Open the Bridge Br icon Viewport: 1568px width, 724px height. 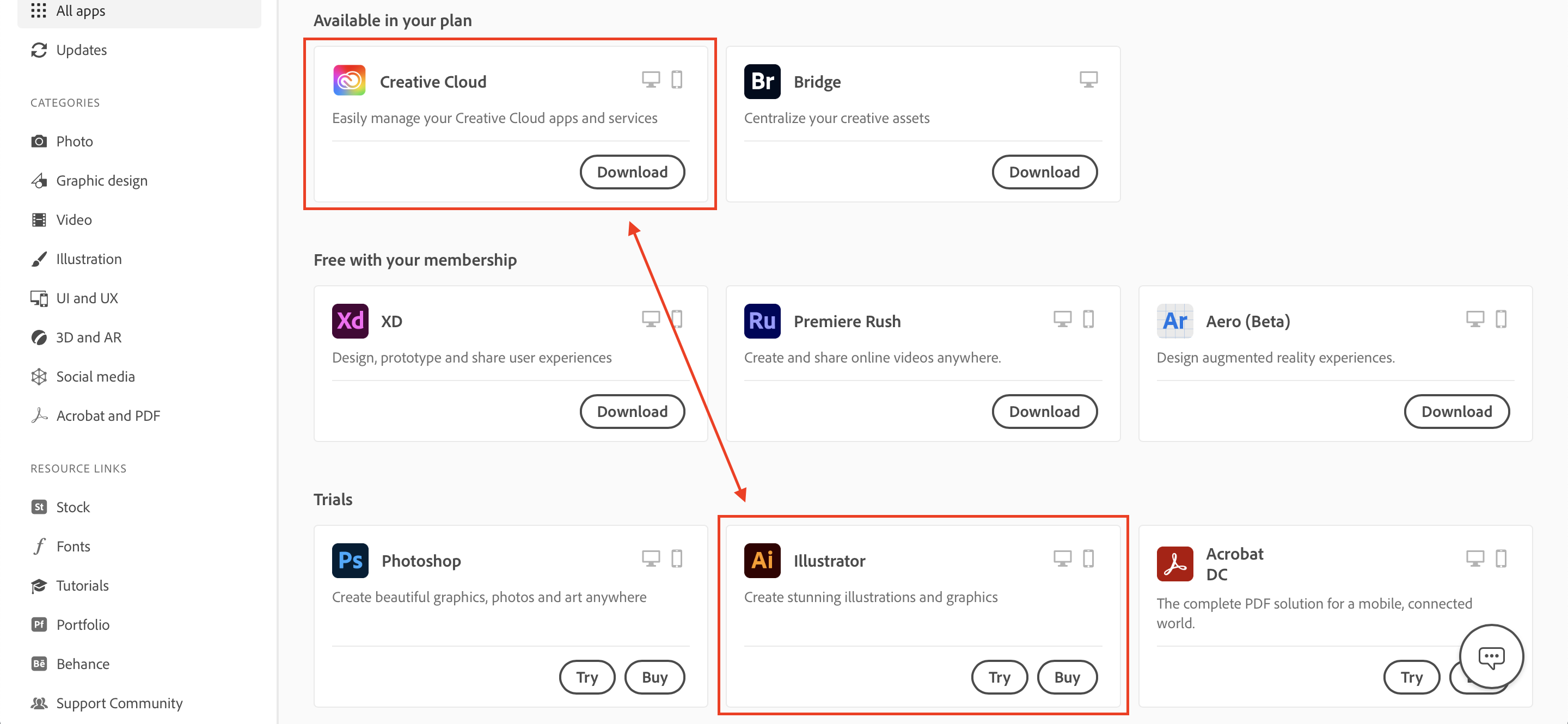tap(762, 81)
